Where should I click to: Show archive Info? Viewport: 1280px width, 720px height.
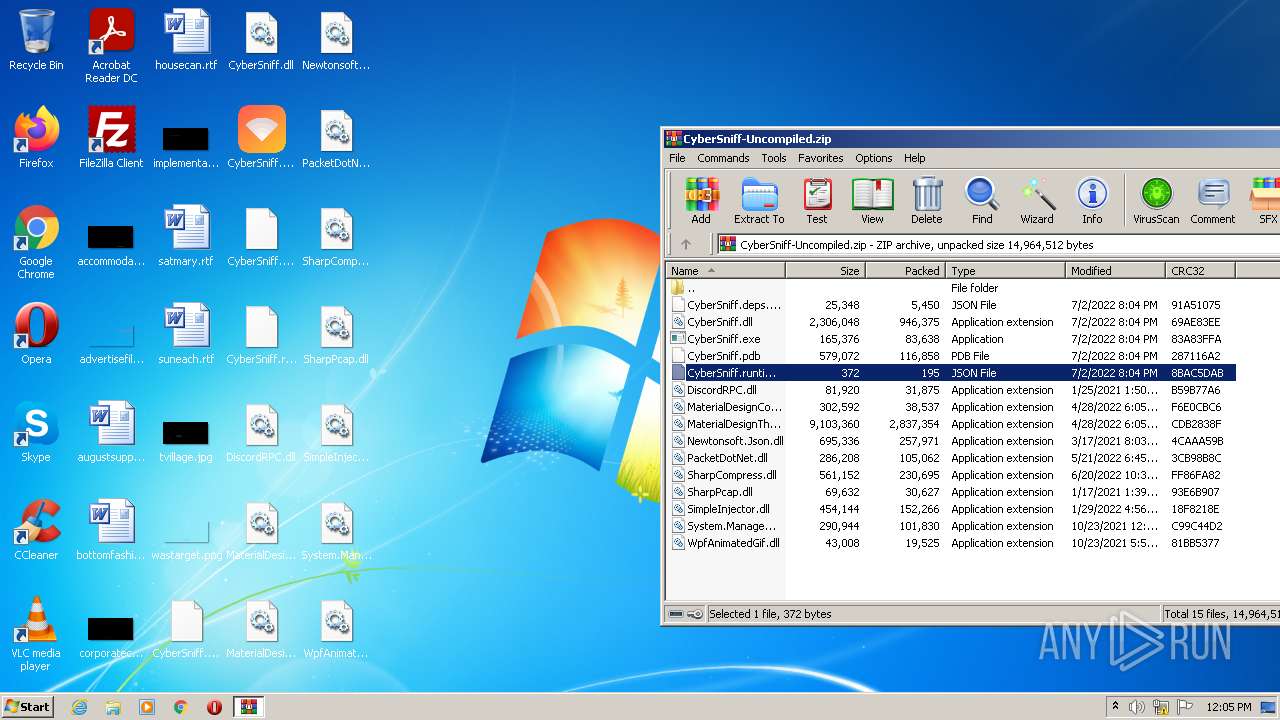point(1092,201)
